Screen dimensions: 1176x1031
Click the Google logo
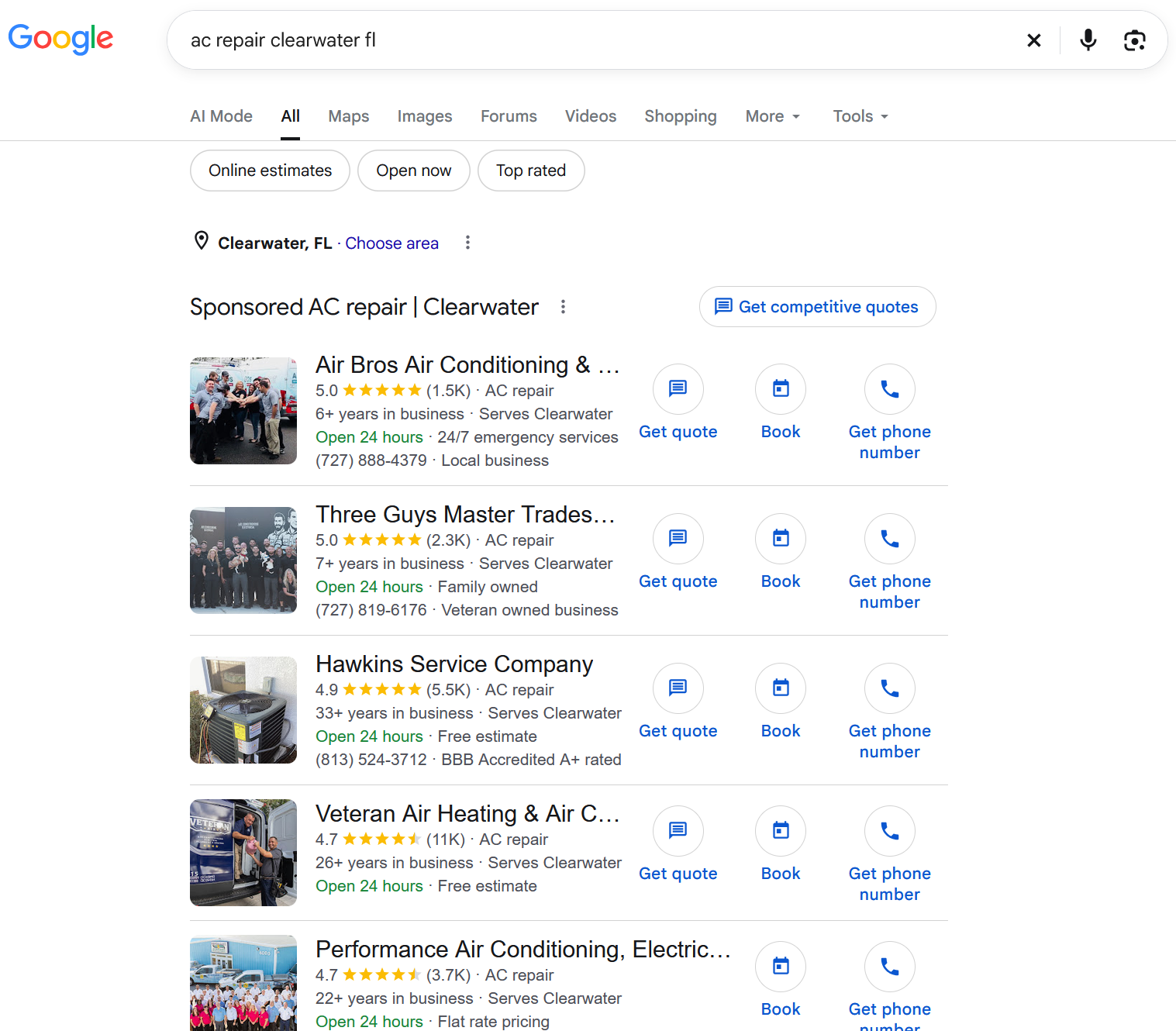pyautogui.click(x=60, y=39)
